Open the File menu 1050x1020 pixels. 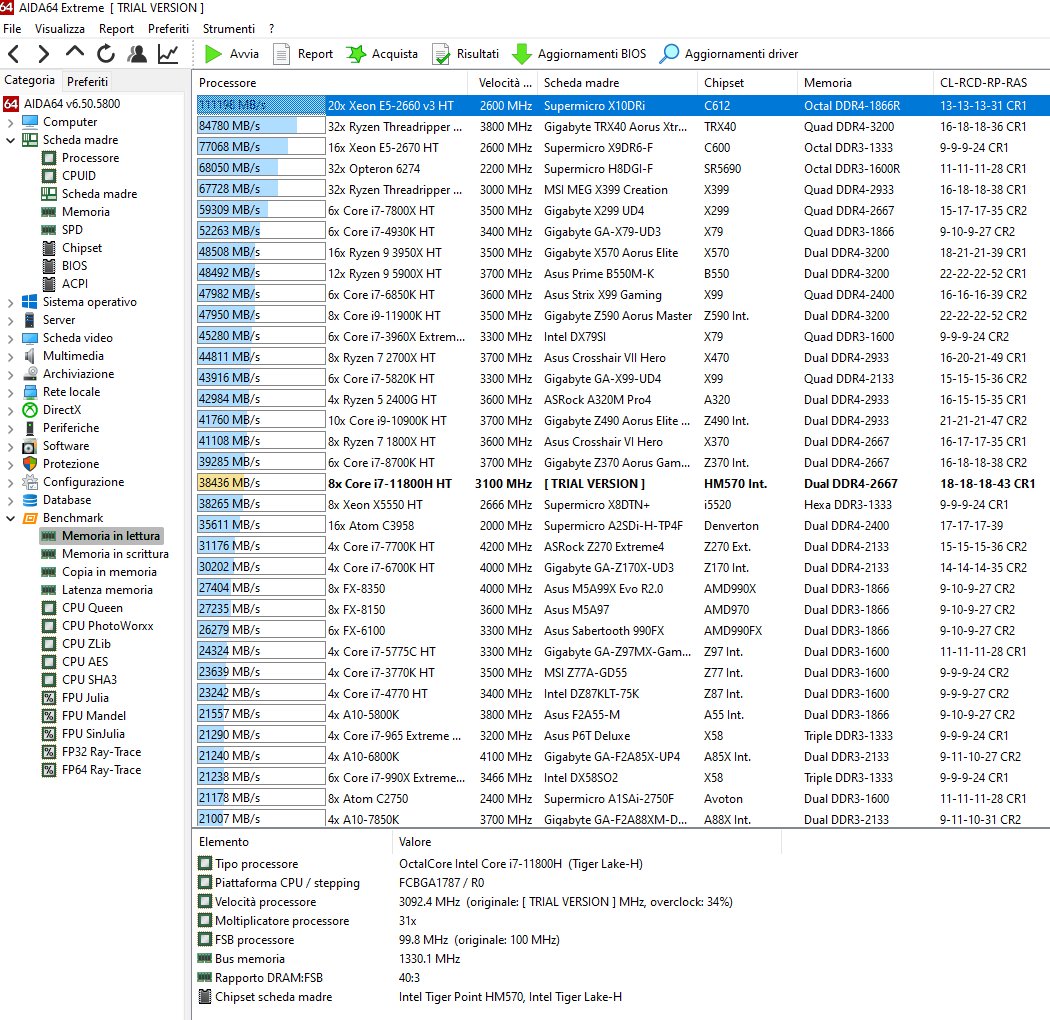coord(12,29)
